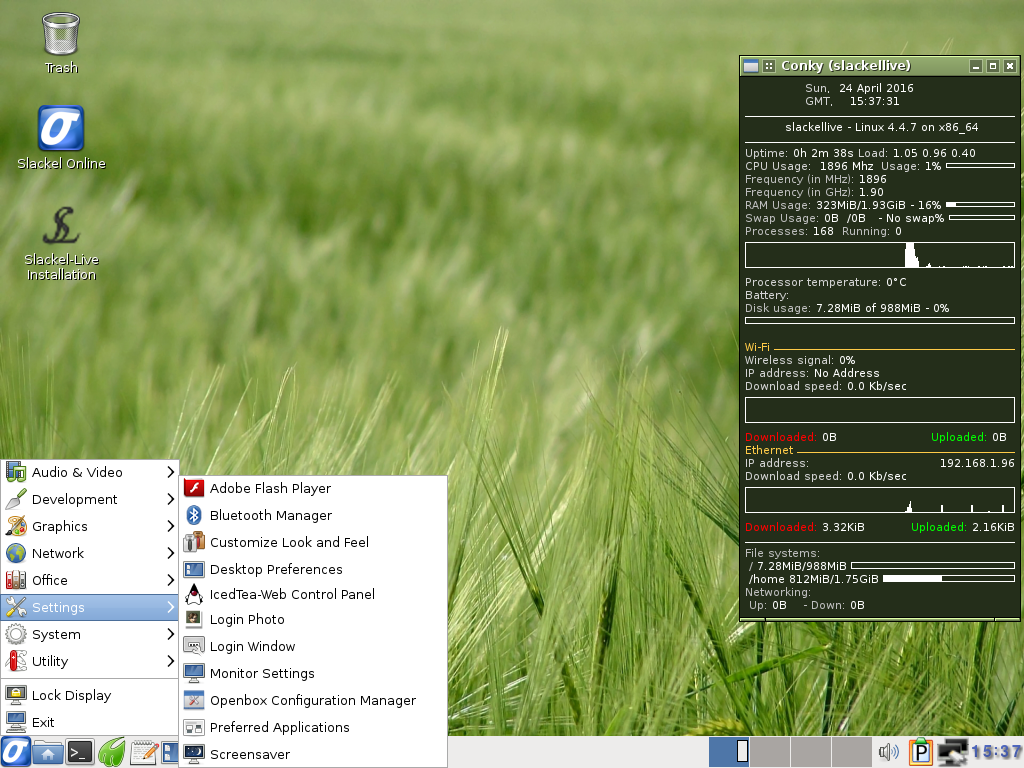This screenshot has width=1024, height=768.
Task: Click the 'Sun, 24 April 2016' date text
Action: coord(859,88)
